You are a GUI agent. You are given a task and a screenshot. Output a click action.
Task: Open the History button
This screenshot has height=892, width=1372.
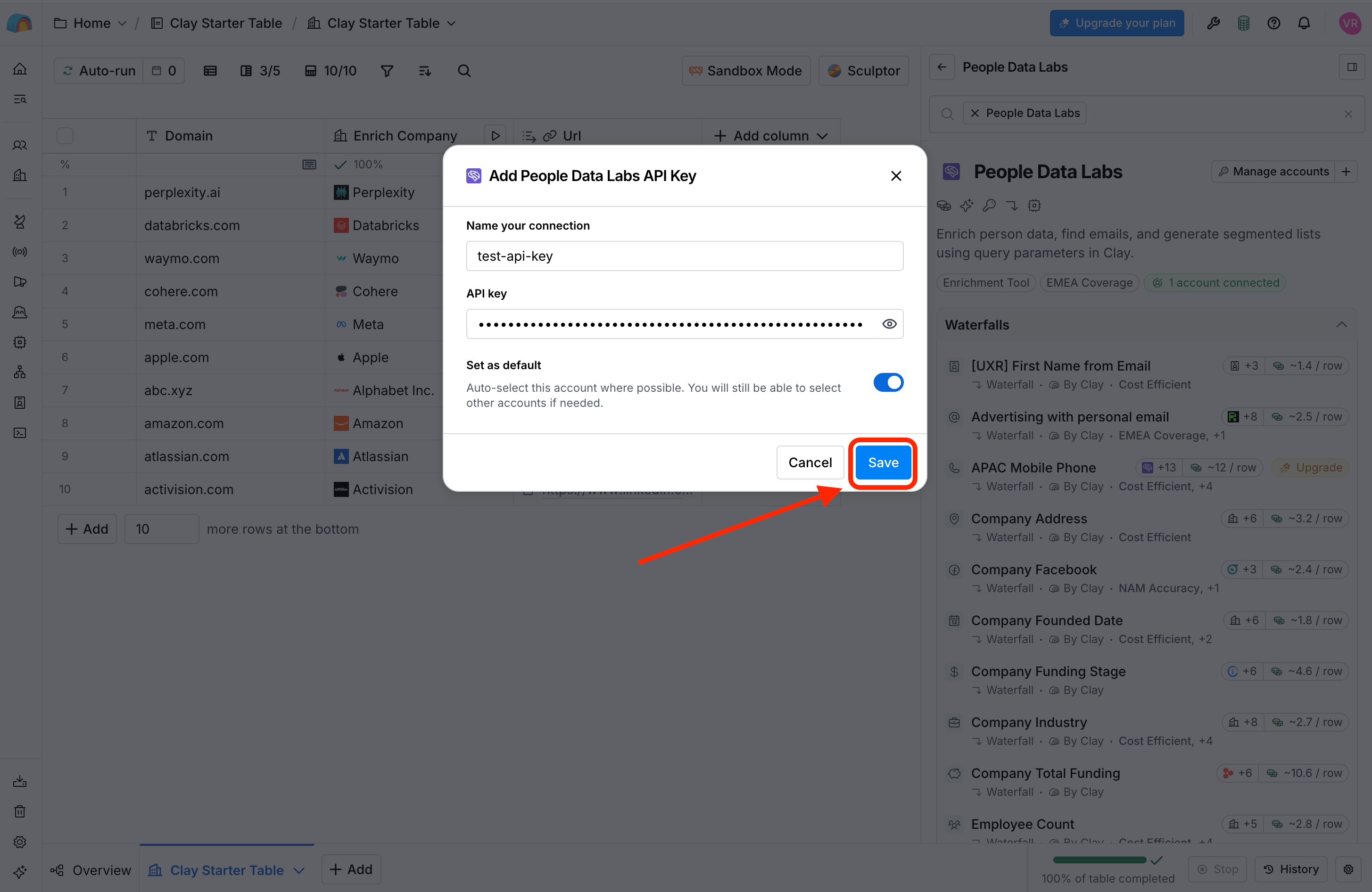(x=1291, y=869)
